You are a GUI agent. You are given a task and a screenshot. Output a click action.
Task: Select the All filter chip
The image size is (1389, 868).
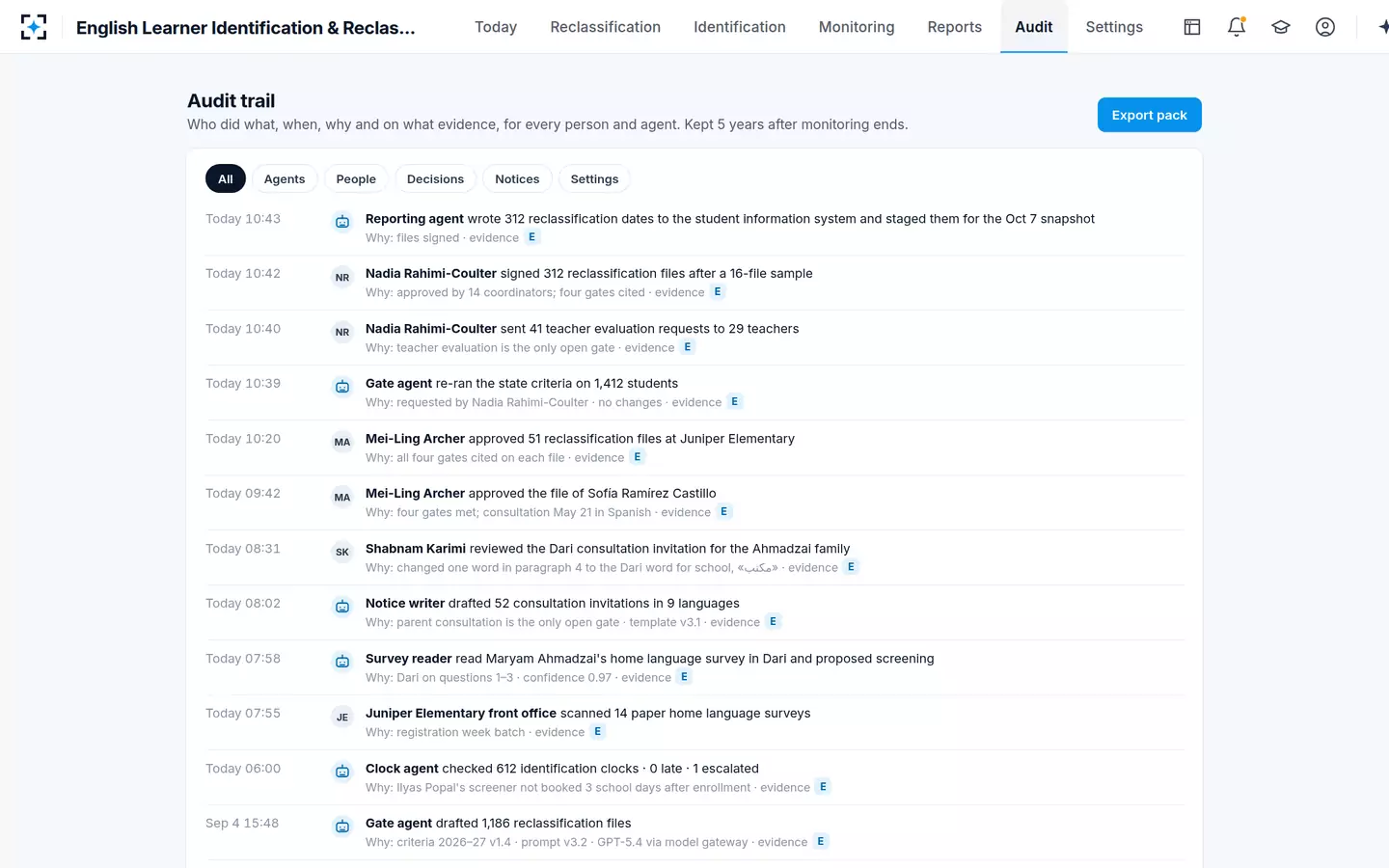pos(226,179)
